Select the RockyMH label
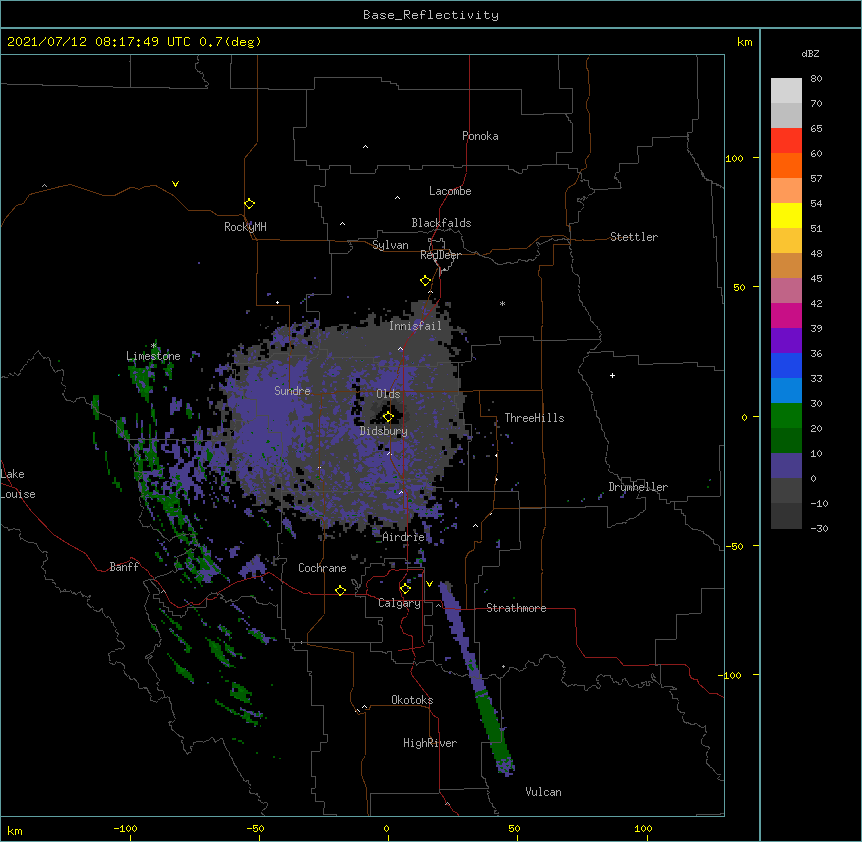The width and height of the screenshot is (862, 842). click(245, 227)
